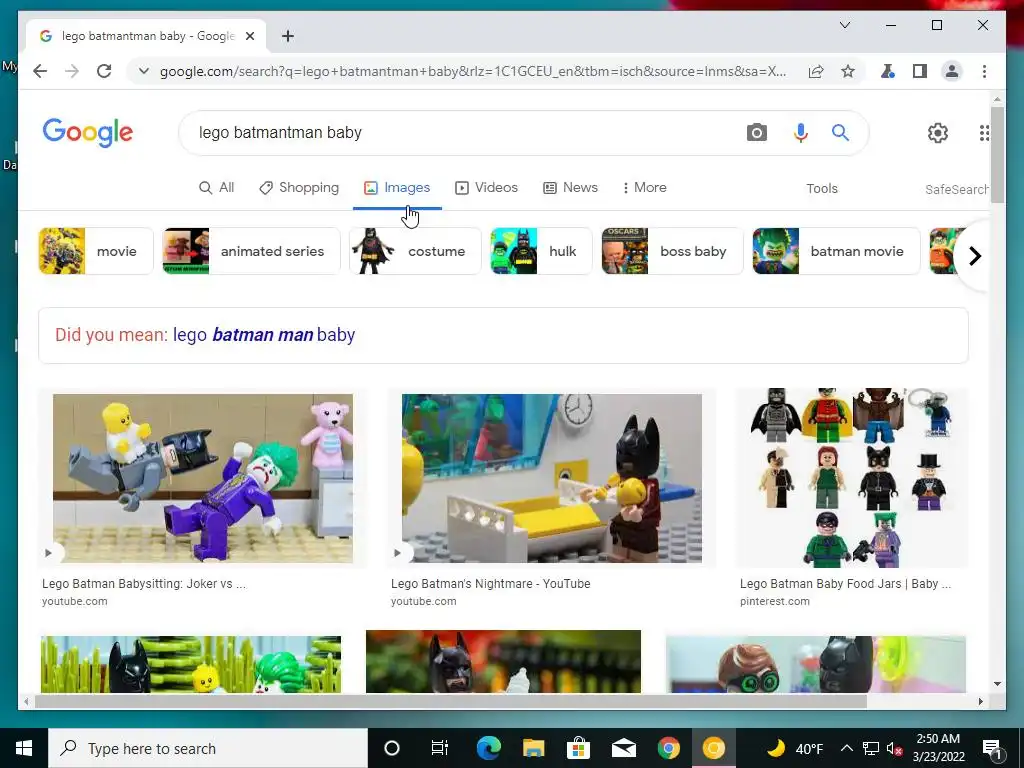The width and height of the screenshot is (1024, 768).
Task: Open the Chrome Labs flask icon
Action: click(888, 71)
